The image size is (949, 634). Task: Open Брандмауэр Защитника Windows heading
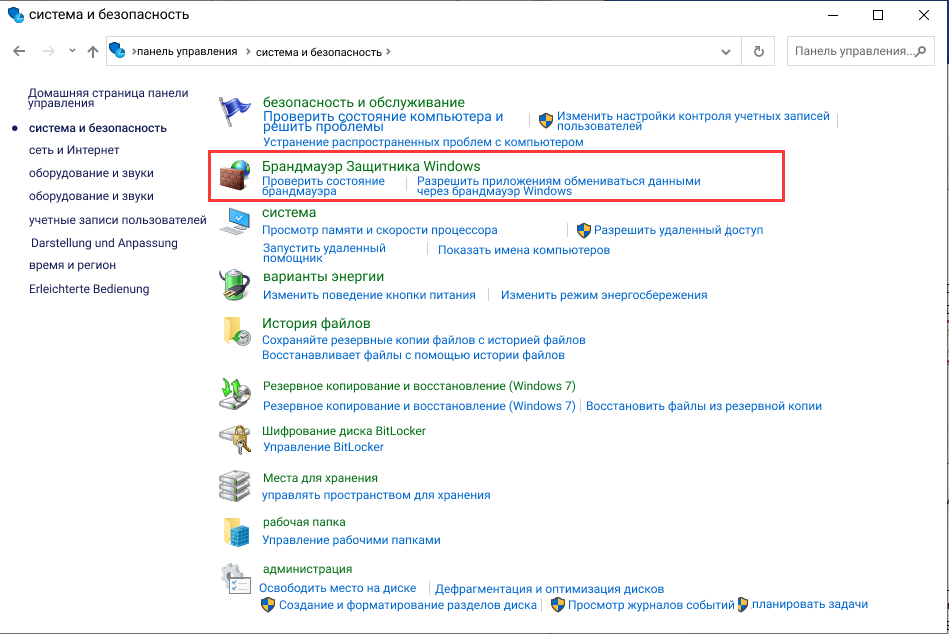click(x=371, y=166)
